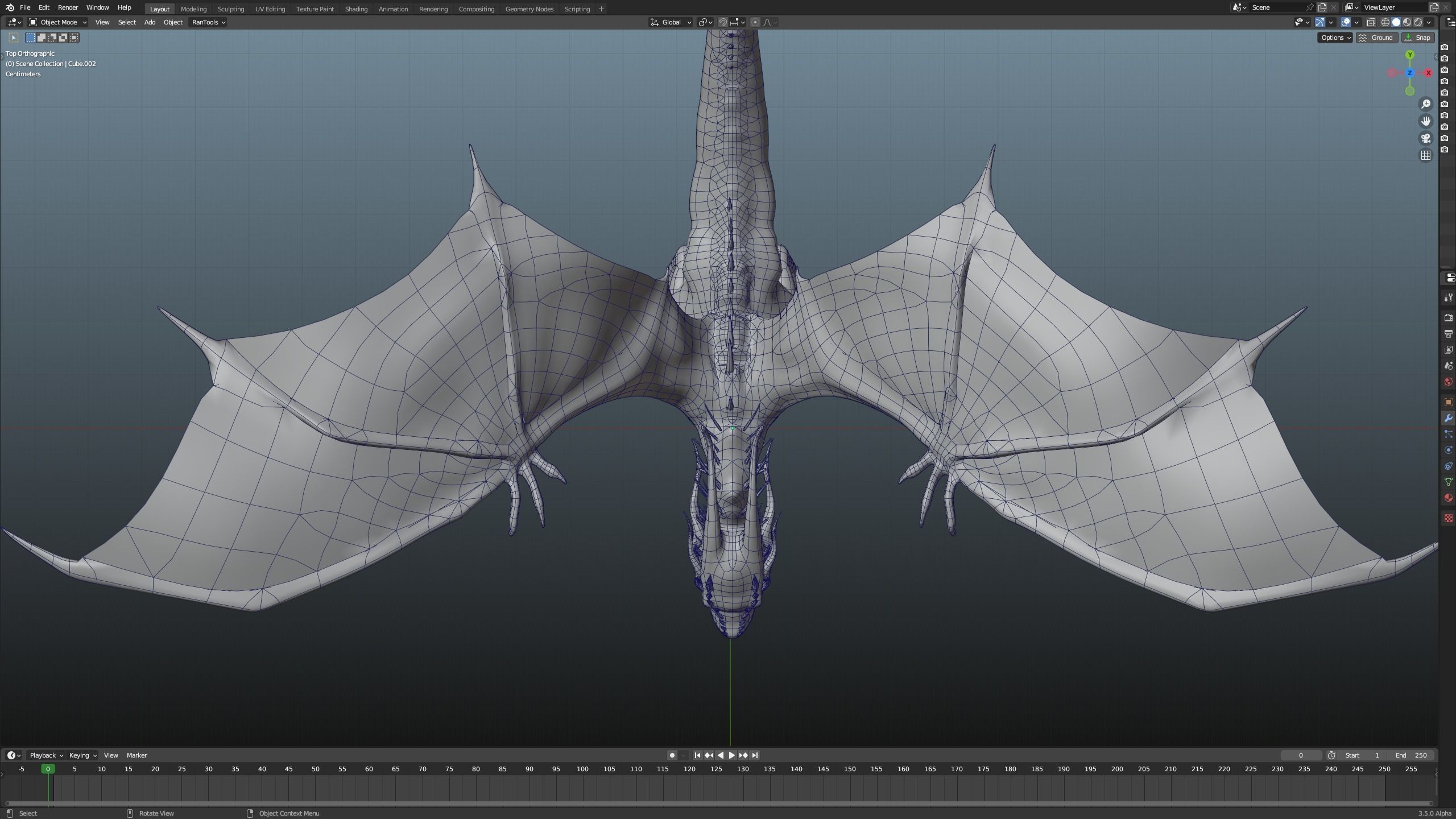The height and width of the screenshot is (819, 1456).
Task: Open the Object Data green triangle tab
Action: coord(1449,482)
